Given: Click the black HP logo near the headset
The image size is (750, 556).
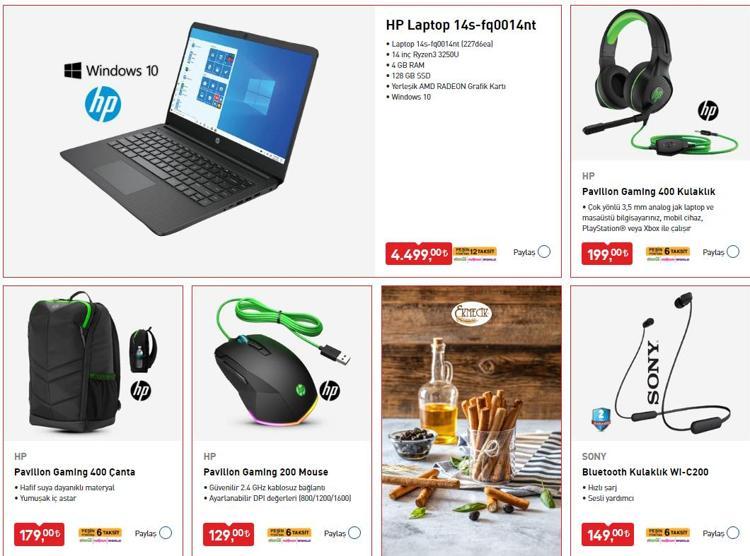Looking at the screenshot, I should coord(708,111).
